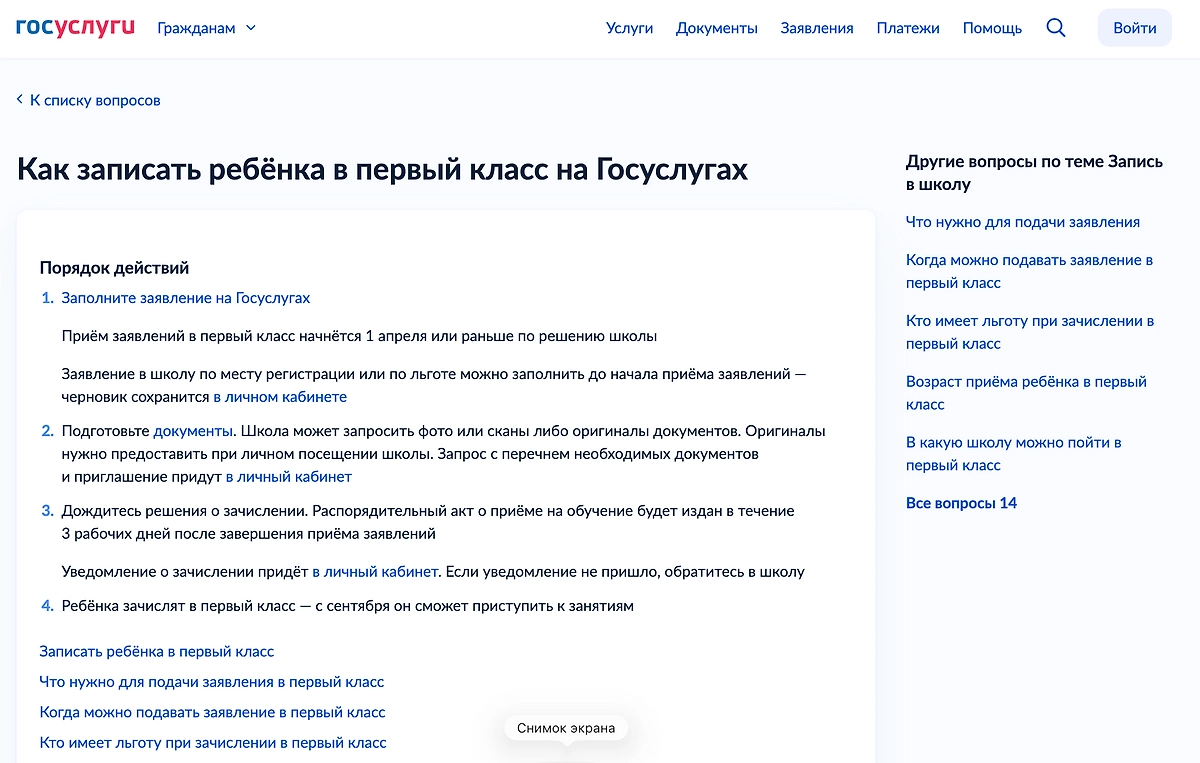This screenshot has width=1200, height=763.
Task: Expand the 'Гражданам' dropdown
Action: click(x=205, y=28)
